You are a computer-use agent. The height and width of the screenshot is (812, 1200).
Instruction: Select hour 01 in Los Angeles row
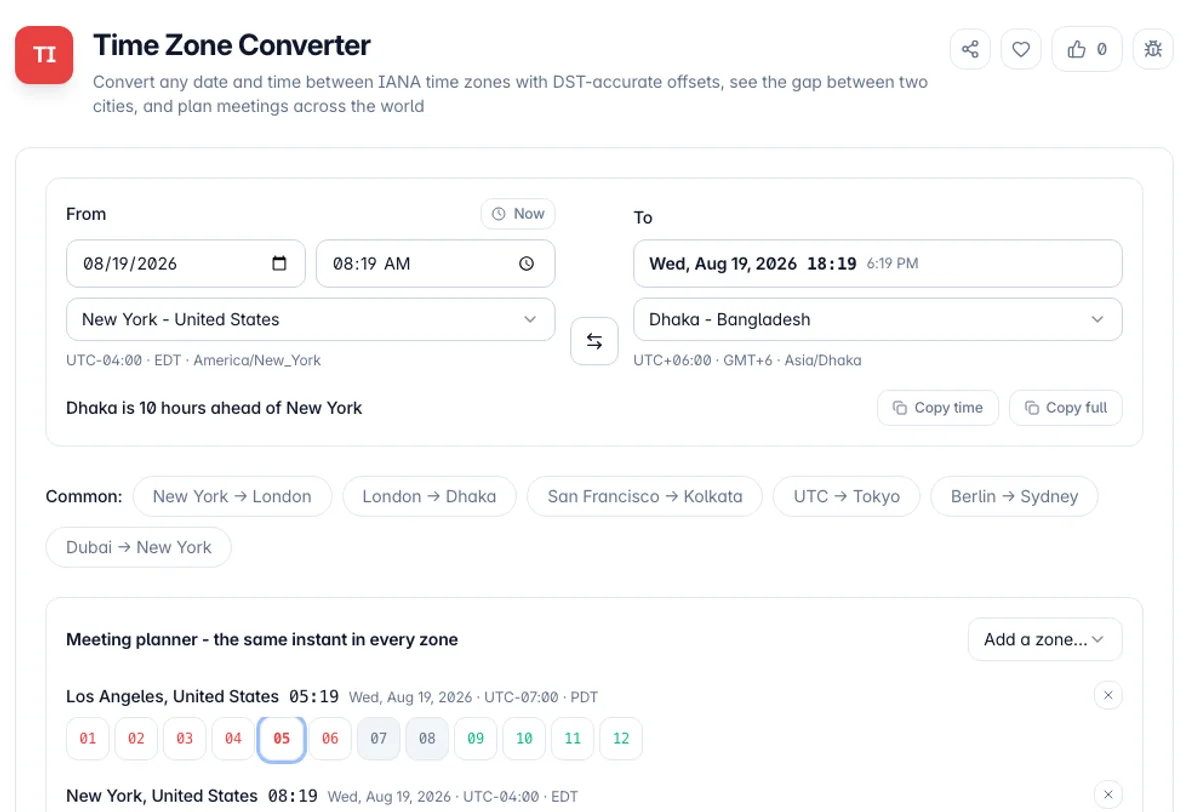click(x=88, y=739)
